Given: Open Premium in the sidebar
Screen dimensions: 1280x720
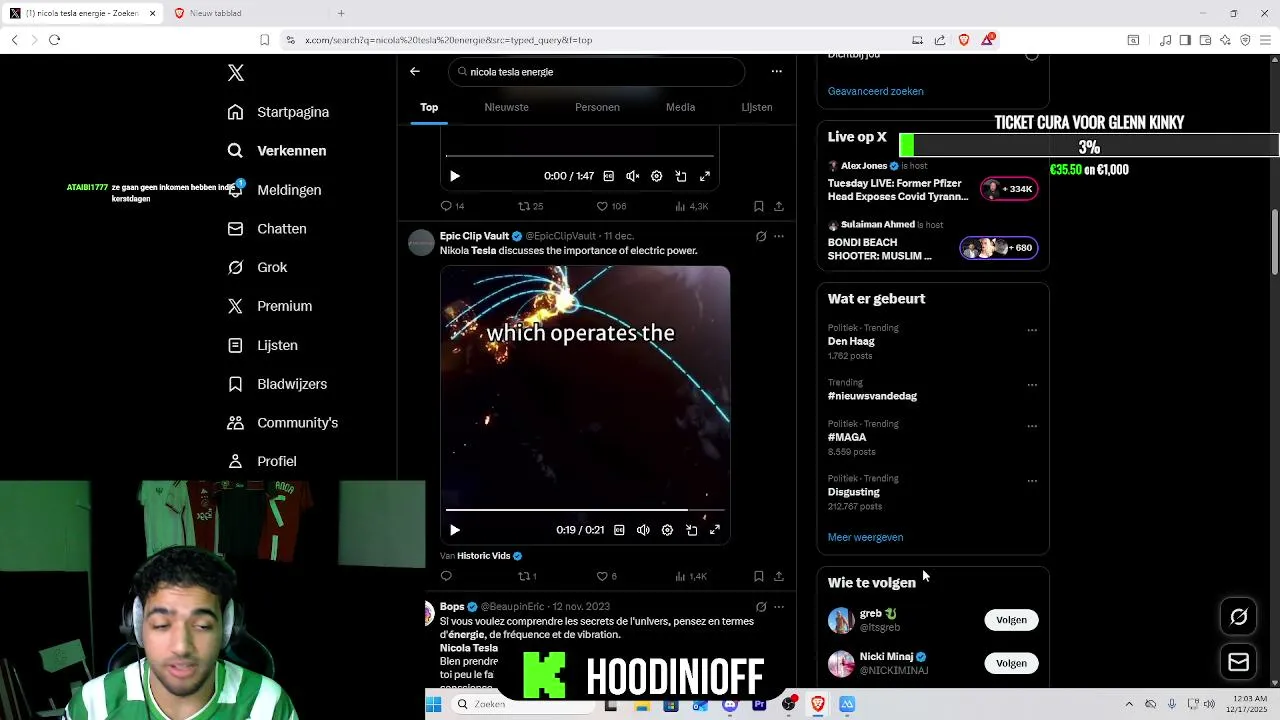Looking at the screenshot, I should tap(270, 306).
